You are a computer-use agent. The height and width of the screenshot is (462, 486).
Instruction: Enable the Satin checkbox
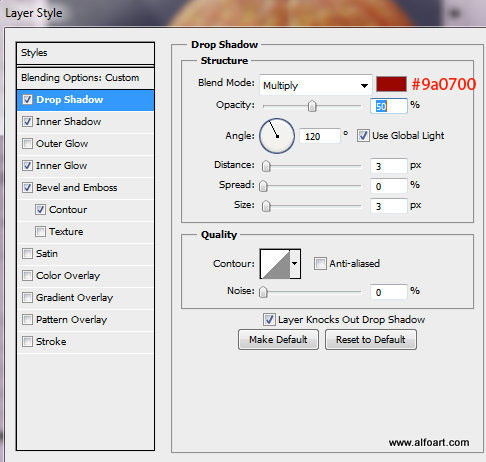27,254
